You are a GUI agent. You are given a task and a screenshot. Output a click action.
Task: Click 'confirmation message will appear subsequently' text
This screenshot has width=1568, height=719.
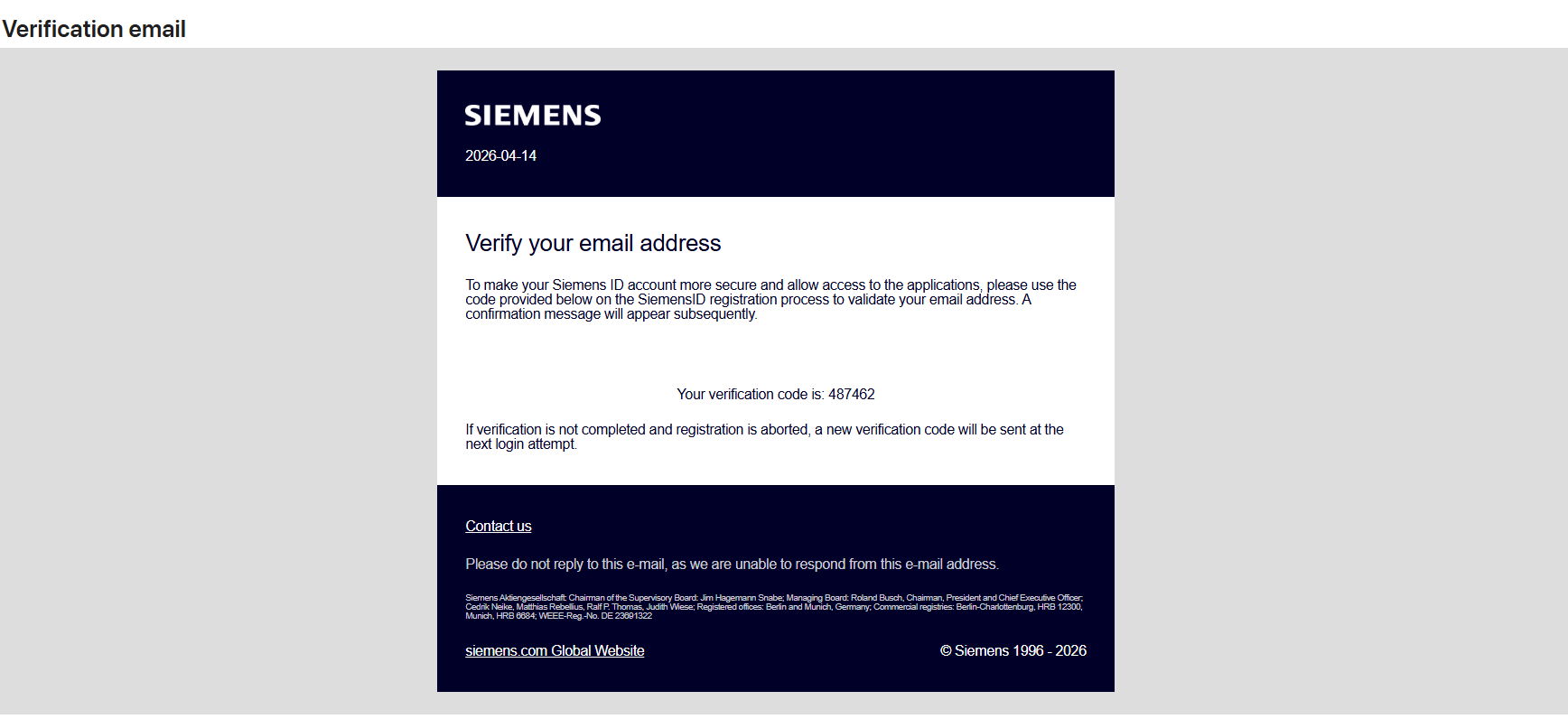611,314
